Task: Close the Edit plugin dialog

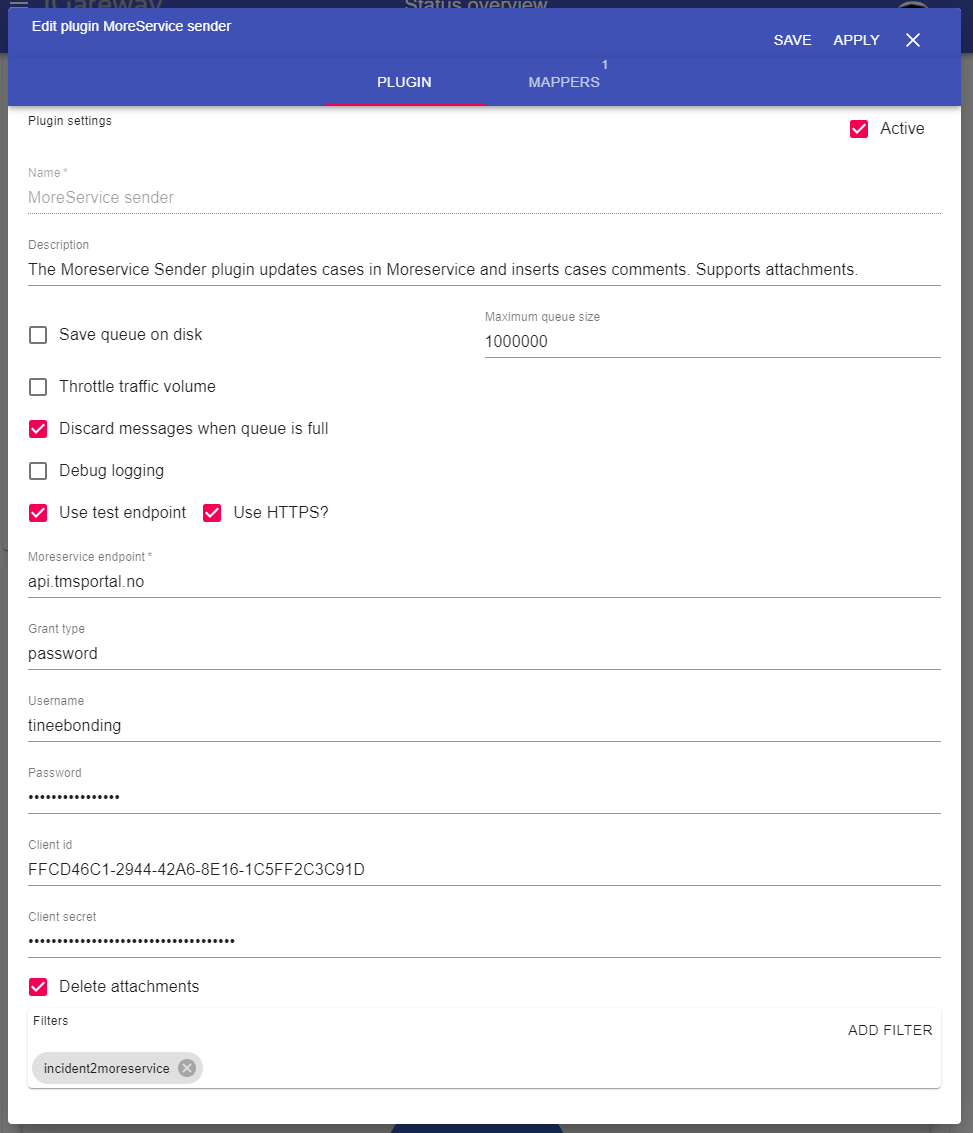Action: [912, 40]
